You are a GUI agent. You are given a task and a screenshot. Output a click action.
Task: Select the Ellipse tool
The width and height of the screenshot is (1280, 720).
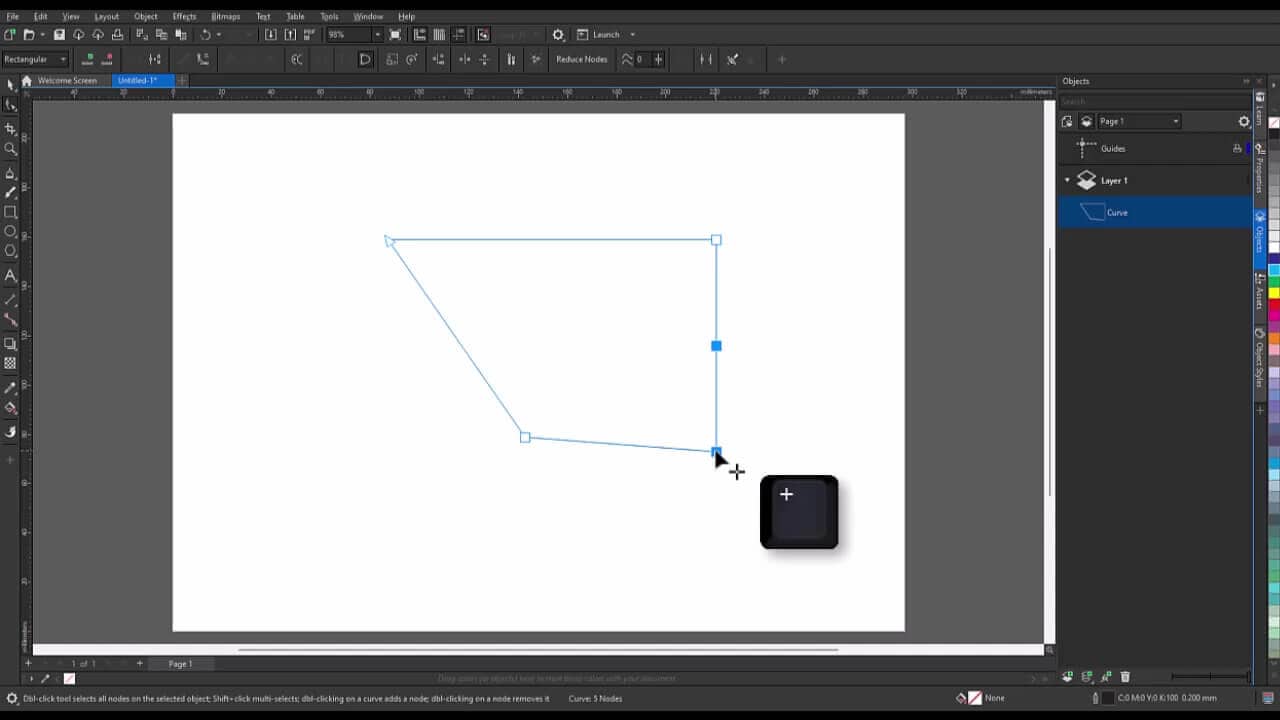11,231
